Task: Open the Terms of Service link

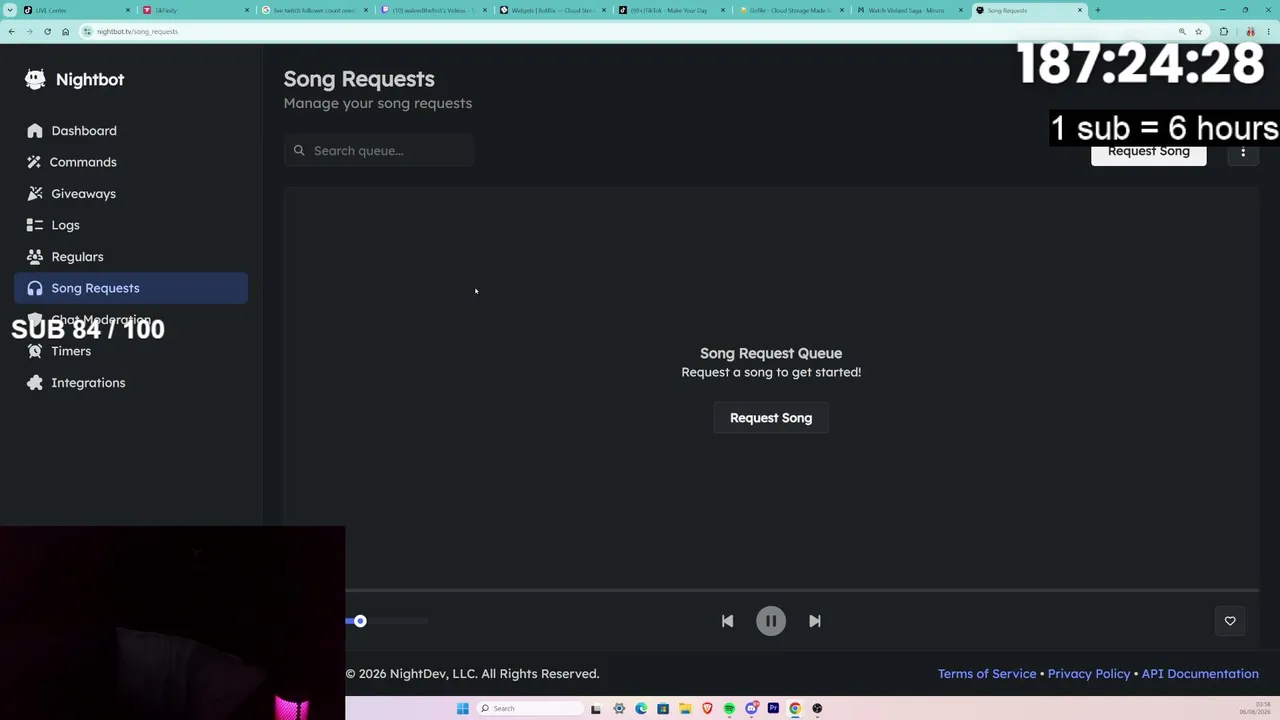Action: tap(987, 674)
